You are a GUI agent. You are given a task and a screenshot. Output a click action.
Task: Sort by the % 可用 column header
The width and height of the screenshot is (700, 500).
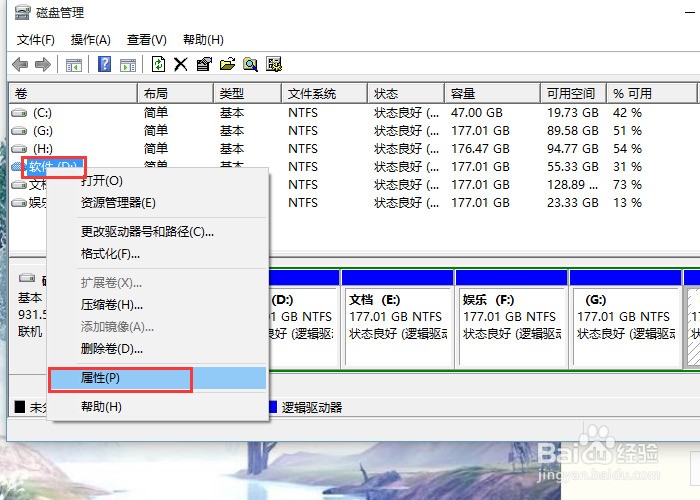[x=651, y=93]
